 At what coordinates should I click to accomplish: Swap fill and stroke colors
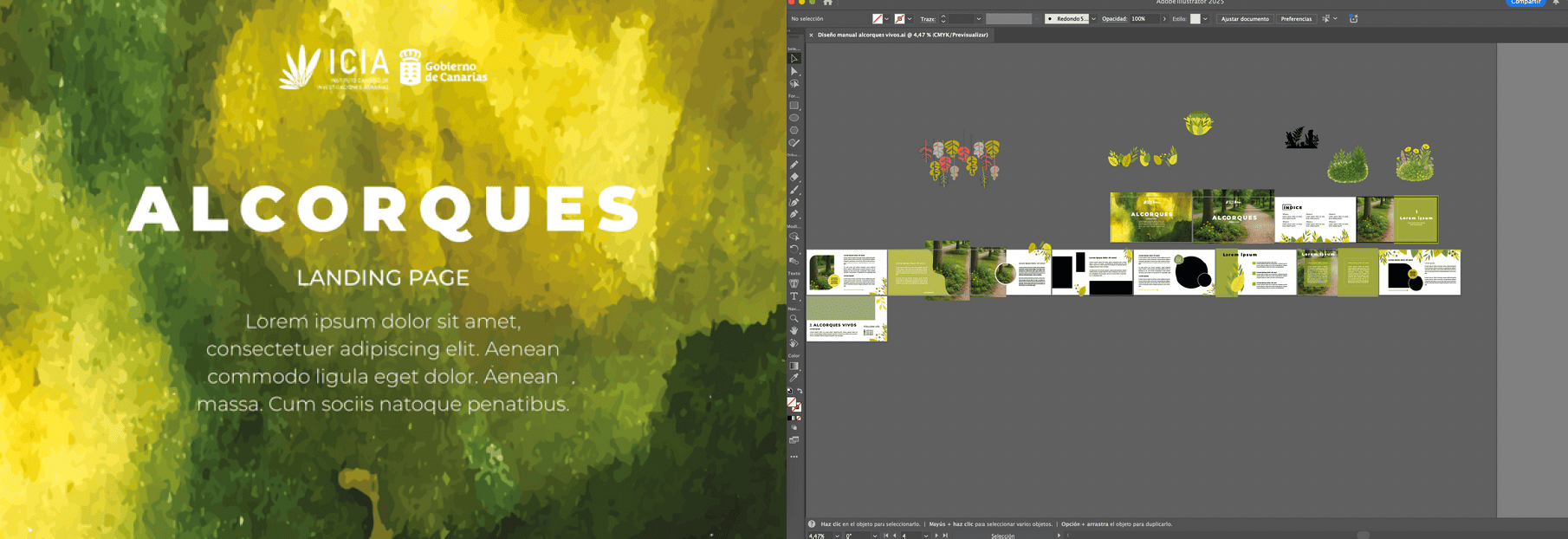click(x=800, y=392)
